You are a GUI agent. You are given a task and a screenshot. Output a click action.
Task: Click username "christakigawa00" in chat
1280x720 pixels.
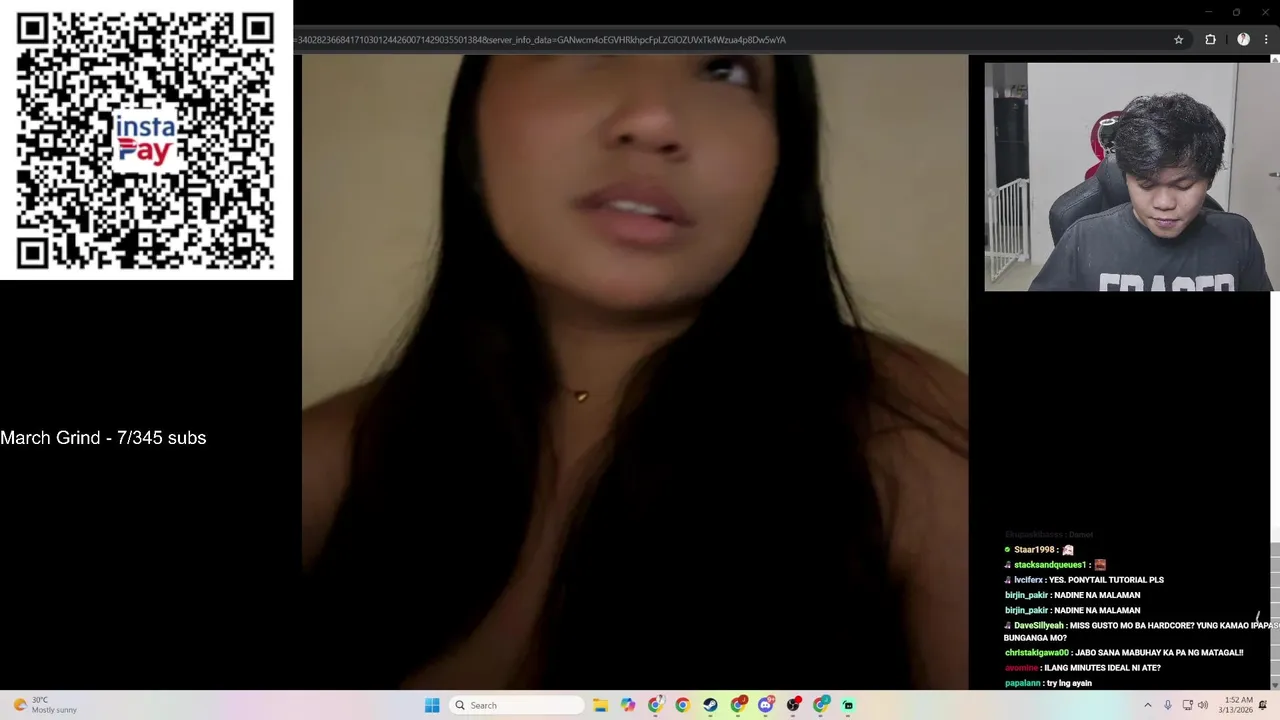click(1037, 653)
